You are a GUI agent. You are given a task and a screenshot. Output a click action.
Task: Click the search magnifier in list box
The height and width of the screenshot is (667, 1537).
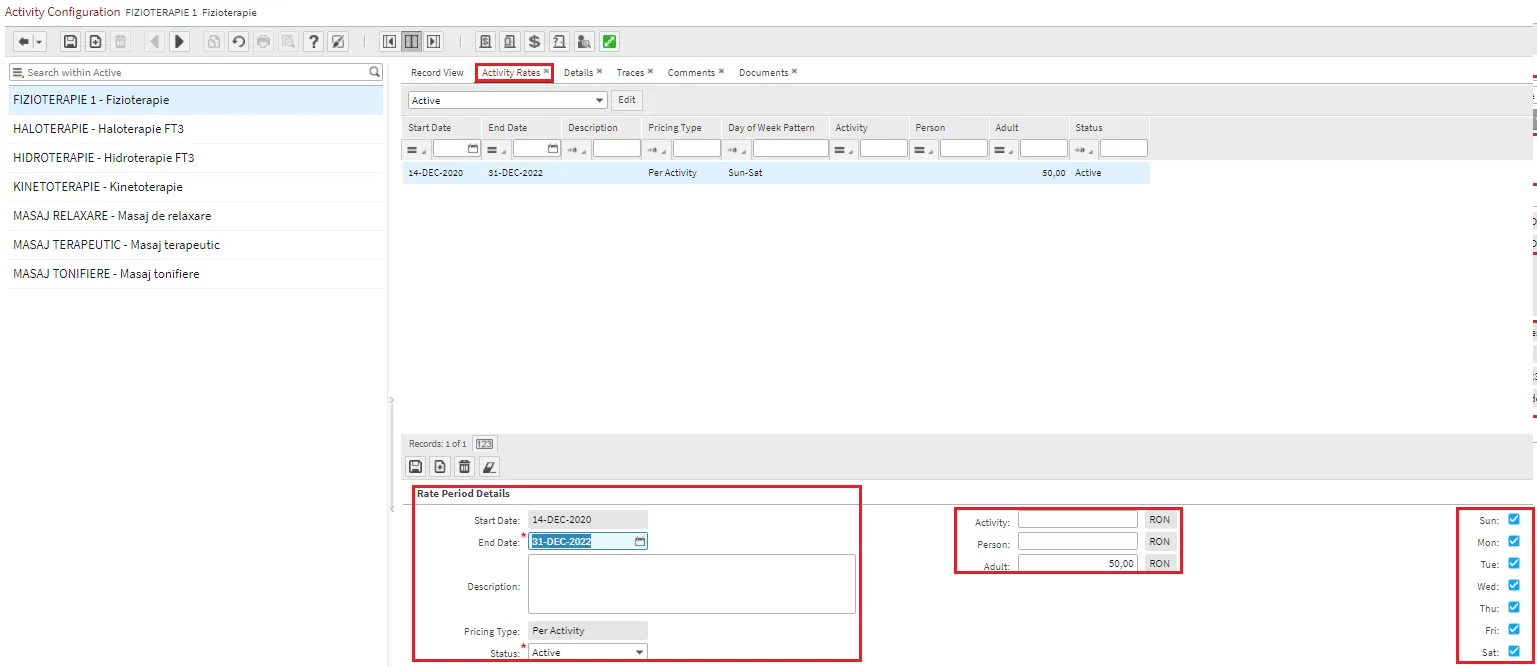[374, 72]
